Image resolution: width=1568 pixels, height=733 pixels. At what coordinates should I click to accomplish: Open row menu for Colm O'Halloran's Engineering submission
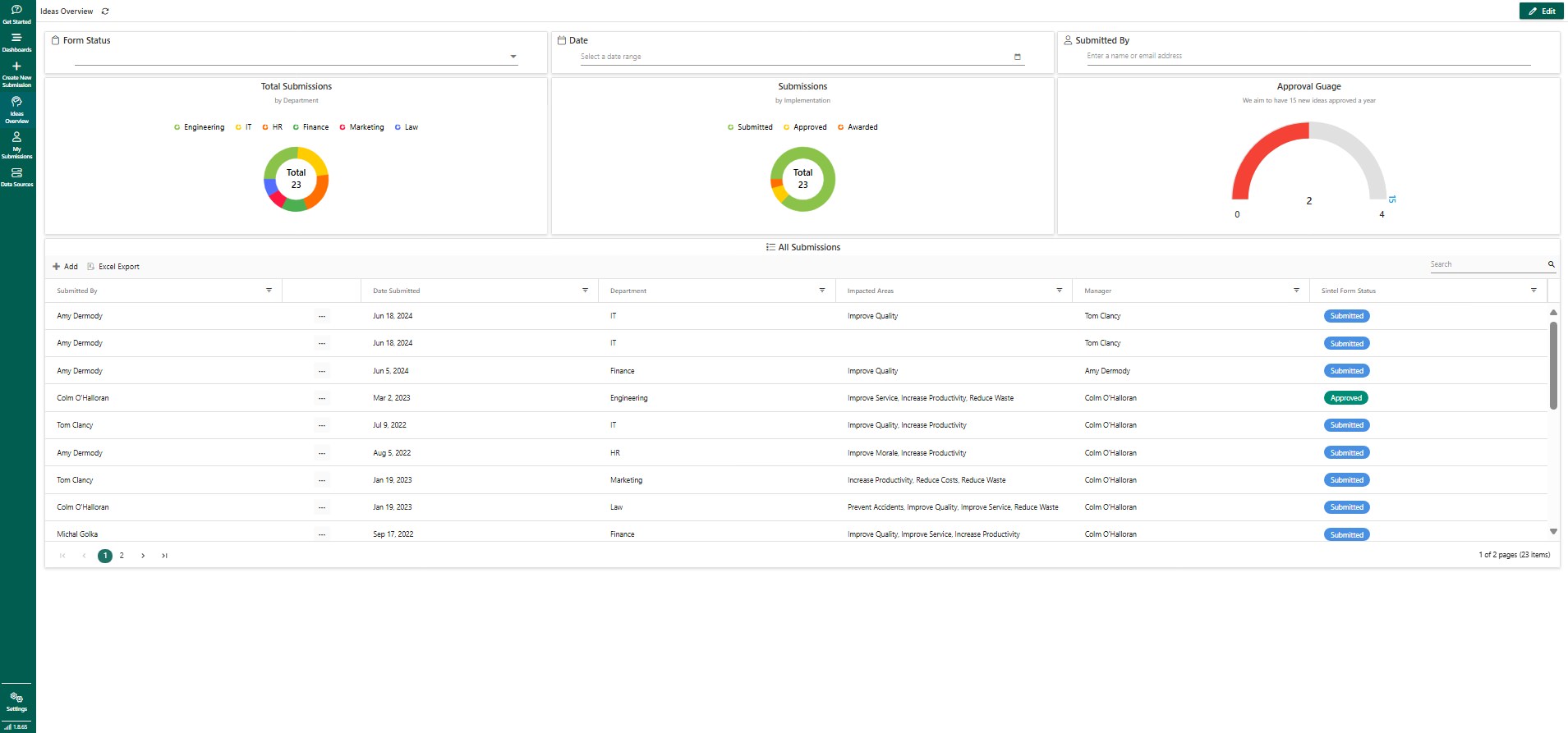(322, 398)
